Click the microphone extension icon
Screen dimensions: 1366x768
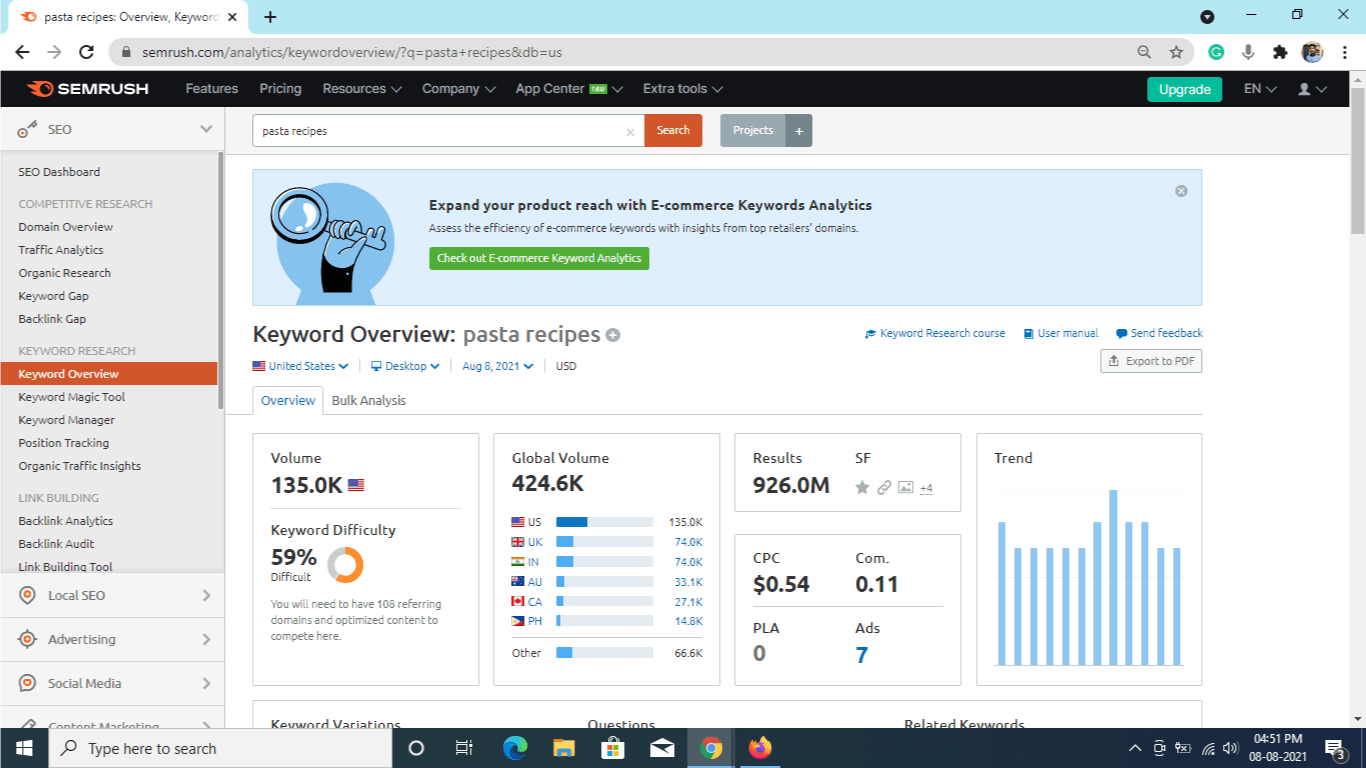pos(1248,52)
